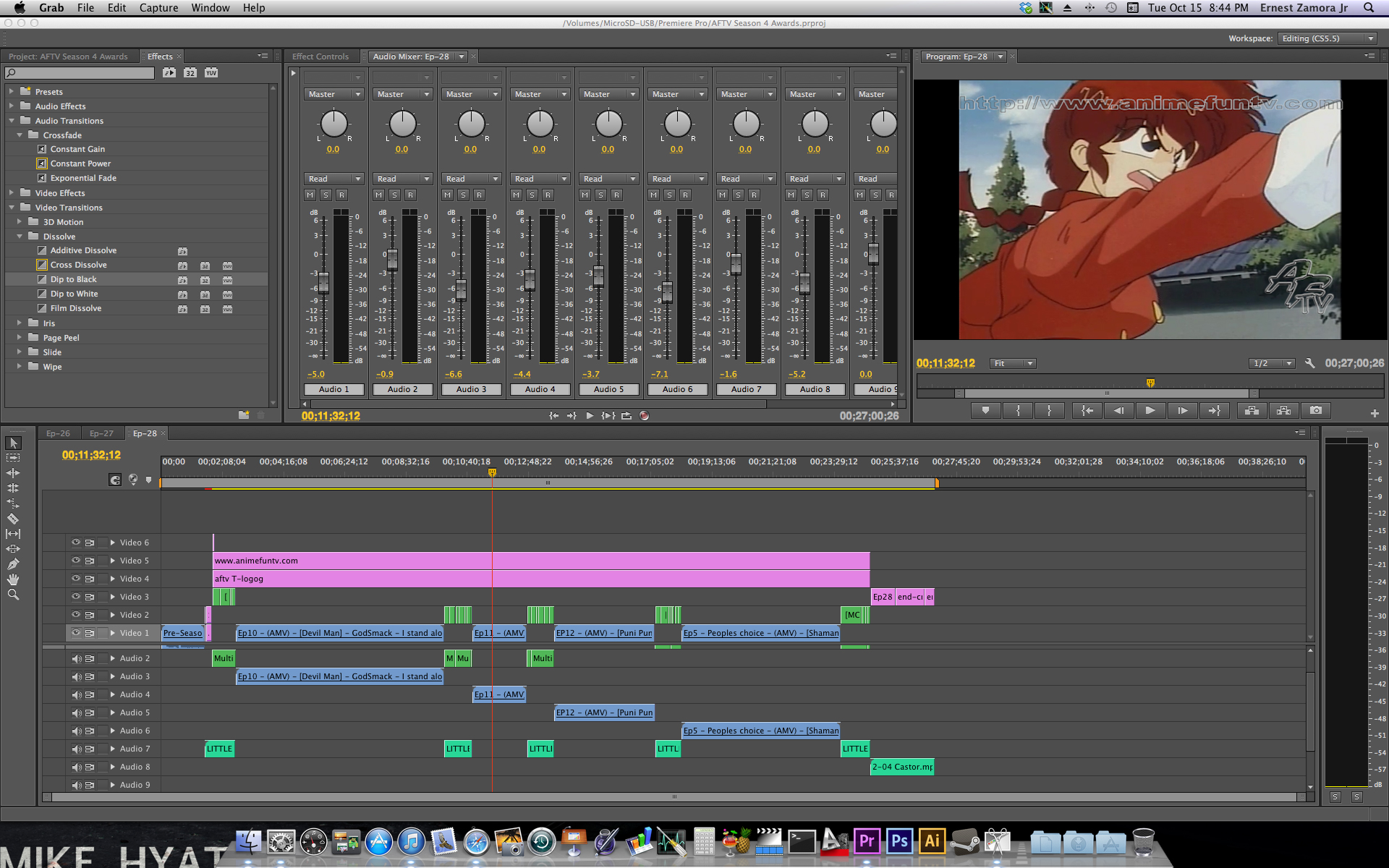
Task: Enable Solo on the Audio 3 mixer channel
Action: (464, 195)
